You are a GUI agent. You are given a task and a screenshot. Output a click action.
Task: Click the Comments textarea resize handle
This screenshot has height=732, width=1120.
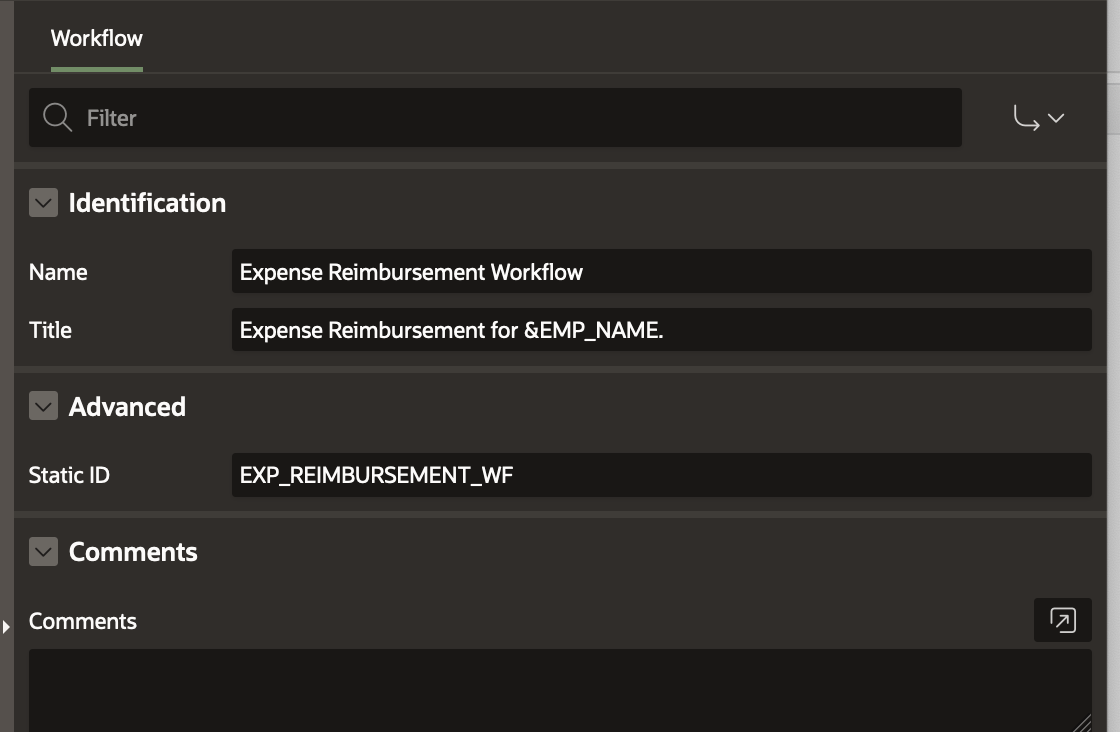pos(1082,722)
